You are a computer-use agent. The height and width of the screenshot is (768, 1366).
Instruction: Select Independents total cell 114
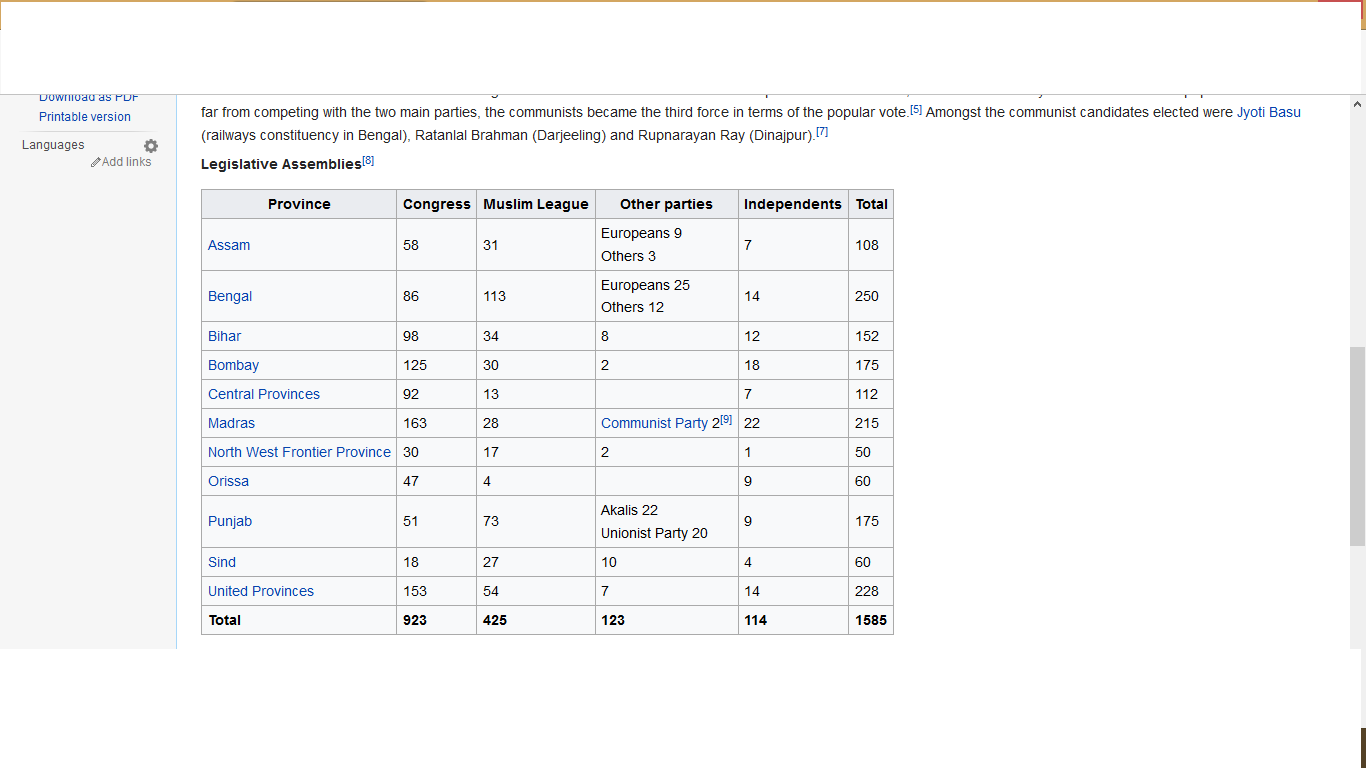click(x=793, y=620)
